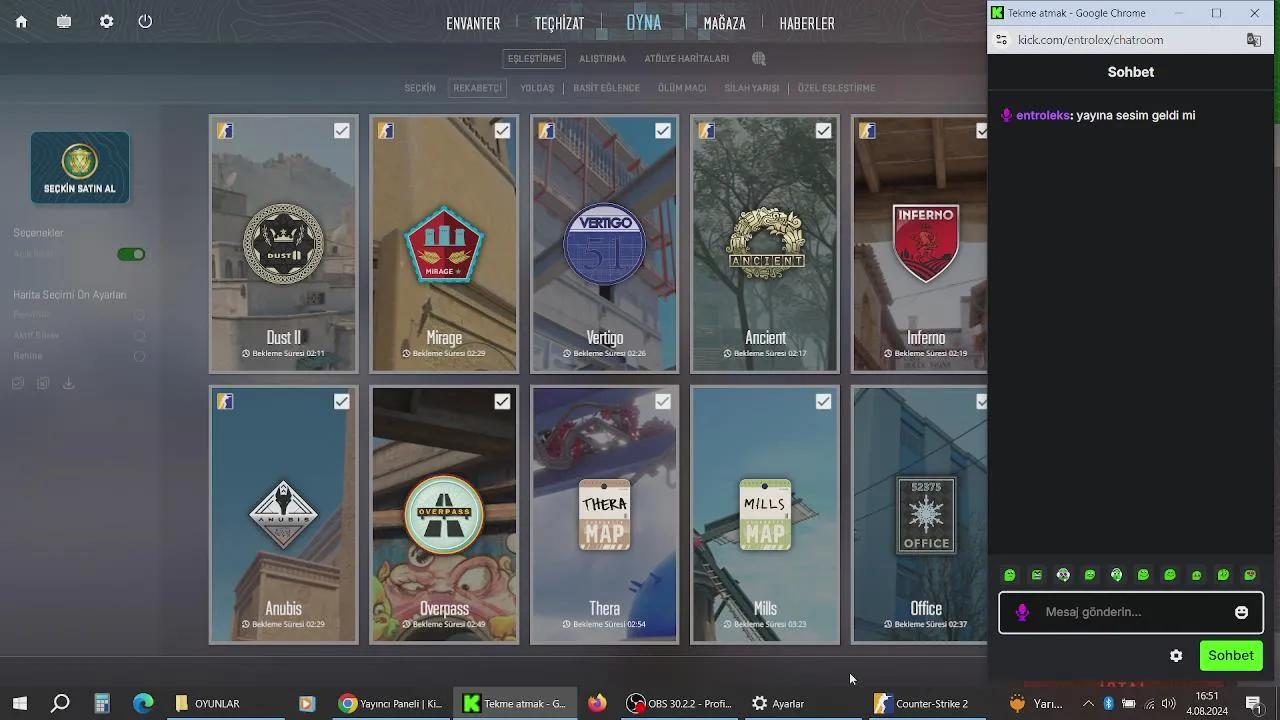Image resolution: width=1280 pixels, height=720 pixels.
Task: Open chat settings gear next to Sohbet button
Action: pos(1176,656)
